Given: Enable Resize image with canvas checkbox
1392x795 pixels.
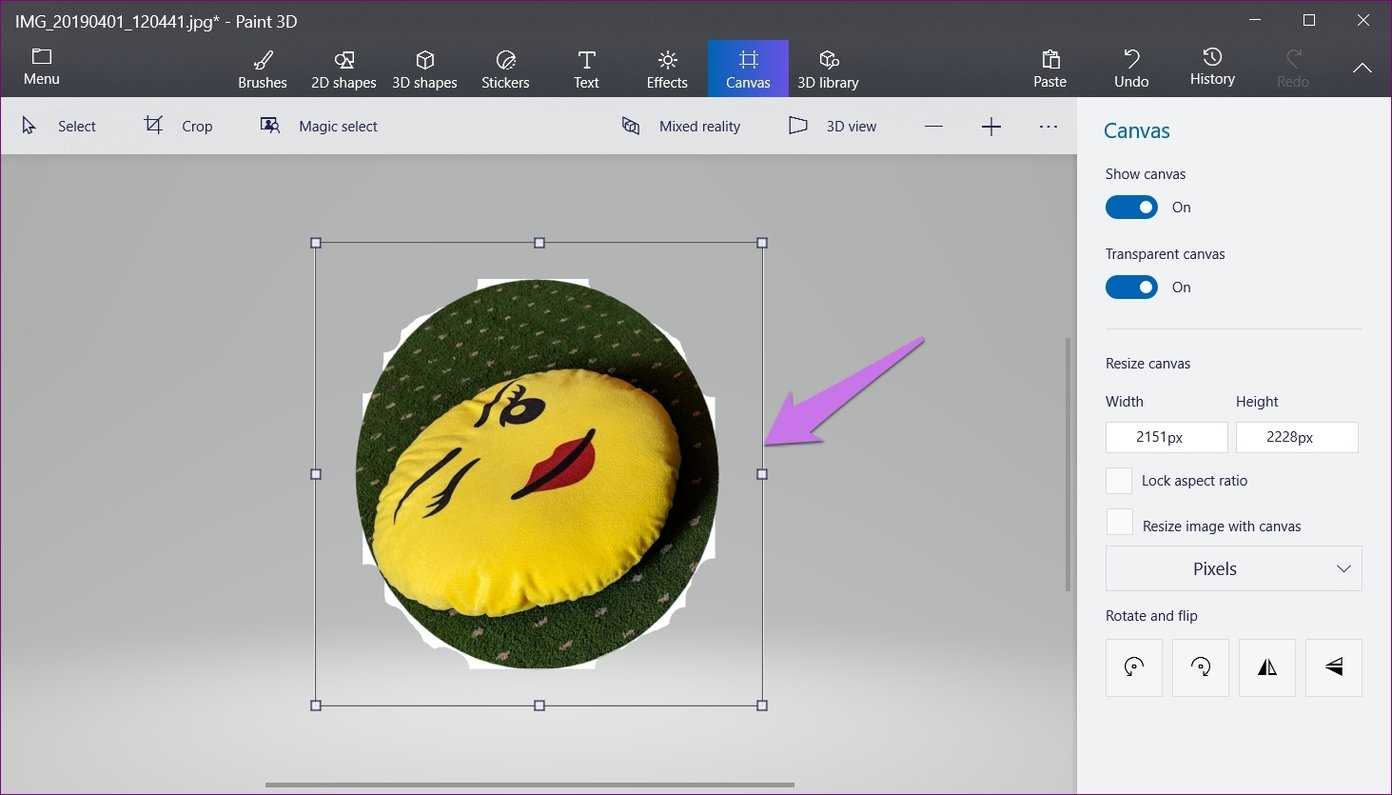Looking at the screenshot, I should tap(1119, 523).
